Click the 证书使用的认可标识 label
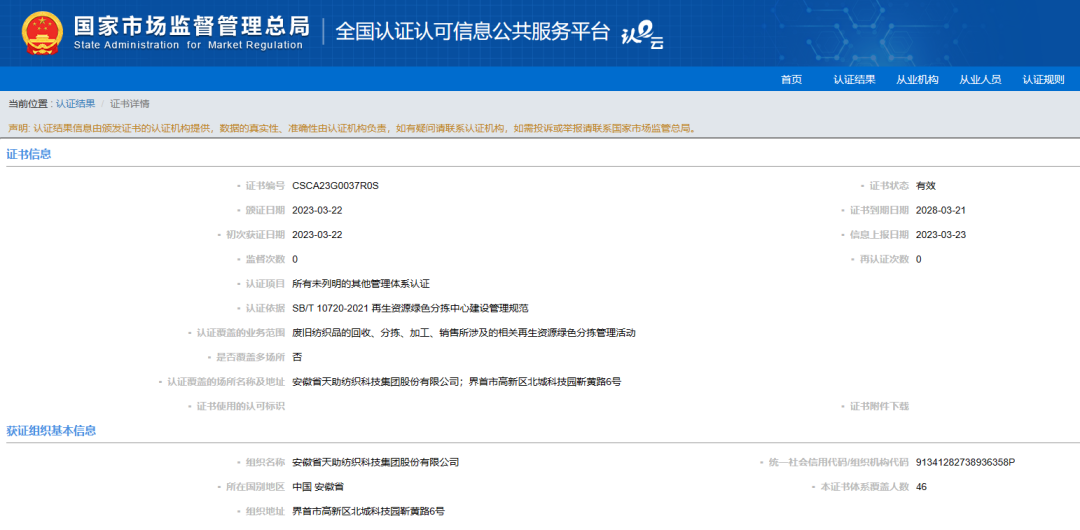1080x530 pixels. click(240, 407)
